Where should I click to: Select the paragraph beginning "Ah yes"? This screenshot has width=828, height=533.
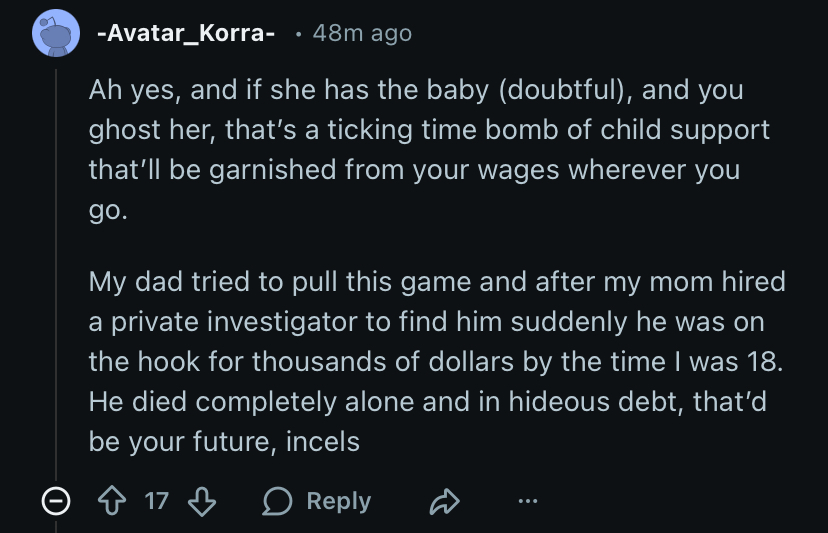pyautogui.click(x=415, y=149)
